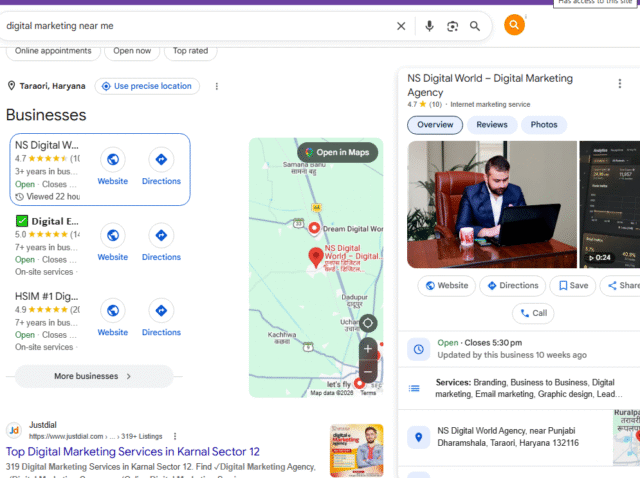Select the NS Digital W... business card title
Viewport: 640px width, 478px height.
tap(47, 145)
